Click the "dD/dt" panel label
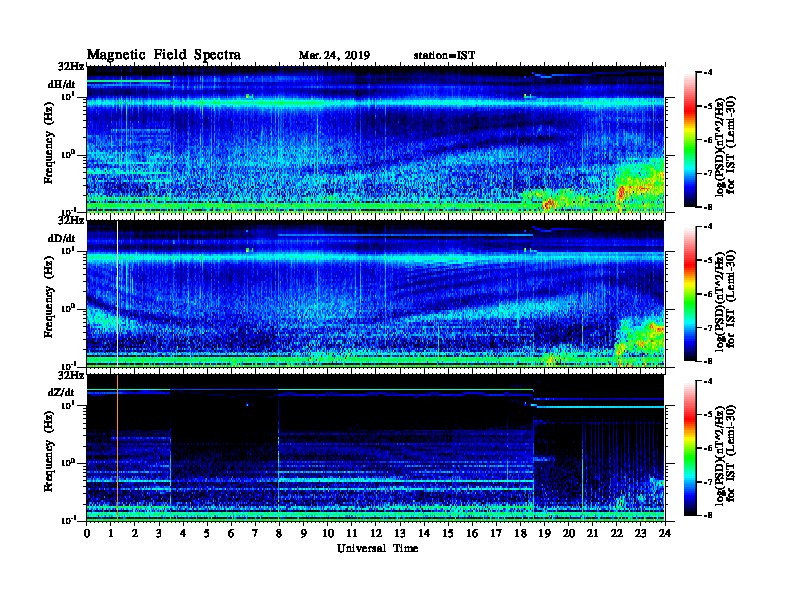 coord(62,238)
